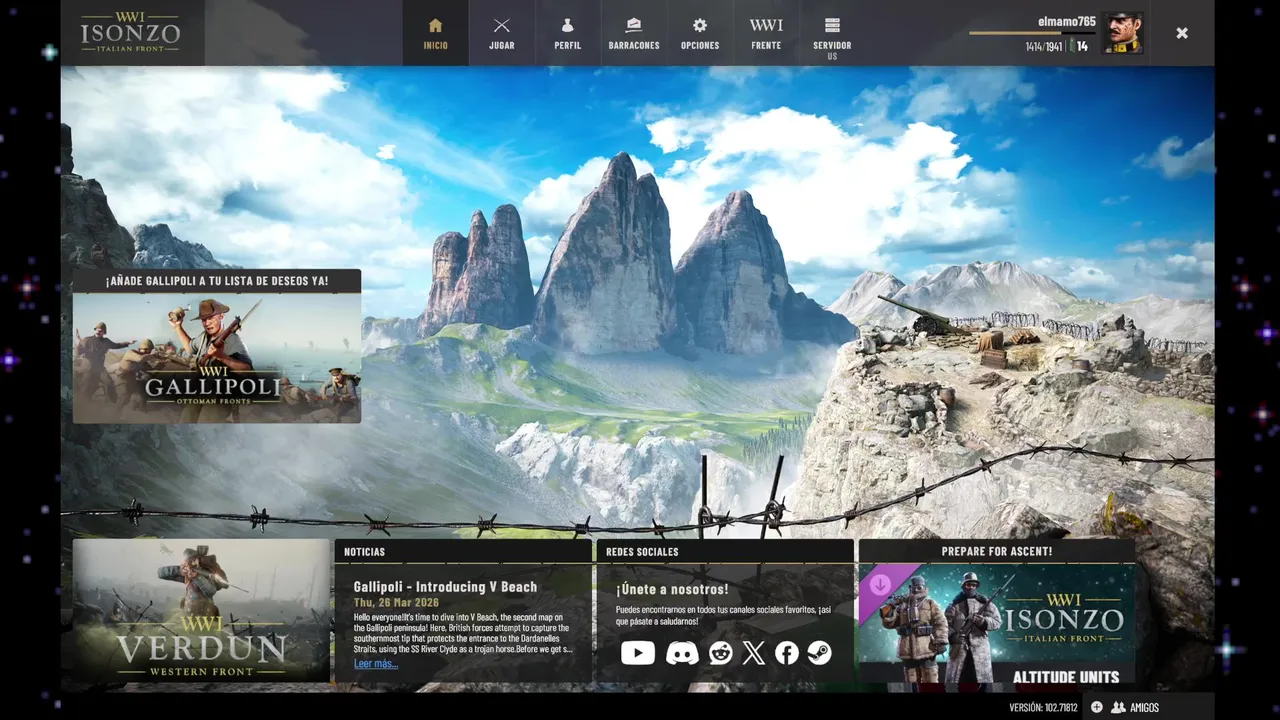Click the ¡Únete a nosotros! heading
The height and width of the screenshot is (720, 1280).
pos(672,589)
